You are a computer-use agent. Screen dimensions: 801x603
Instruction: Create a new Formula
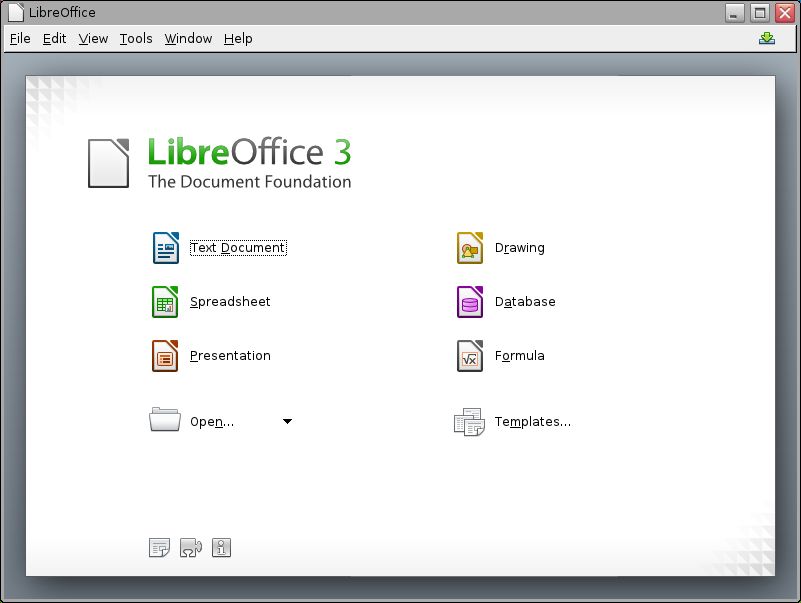point(520,356)
